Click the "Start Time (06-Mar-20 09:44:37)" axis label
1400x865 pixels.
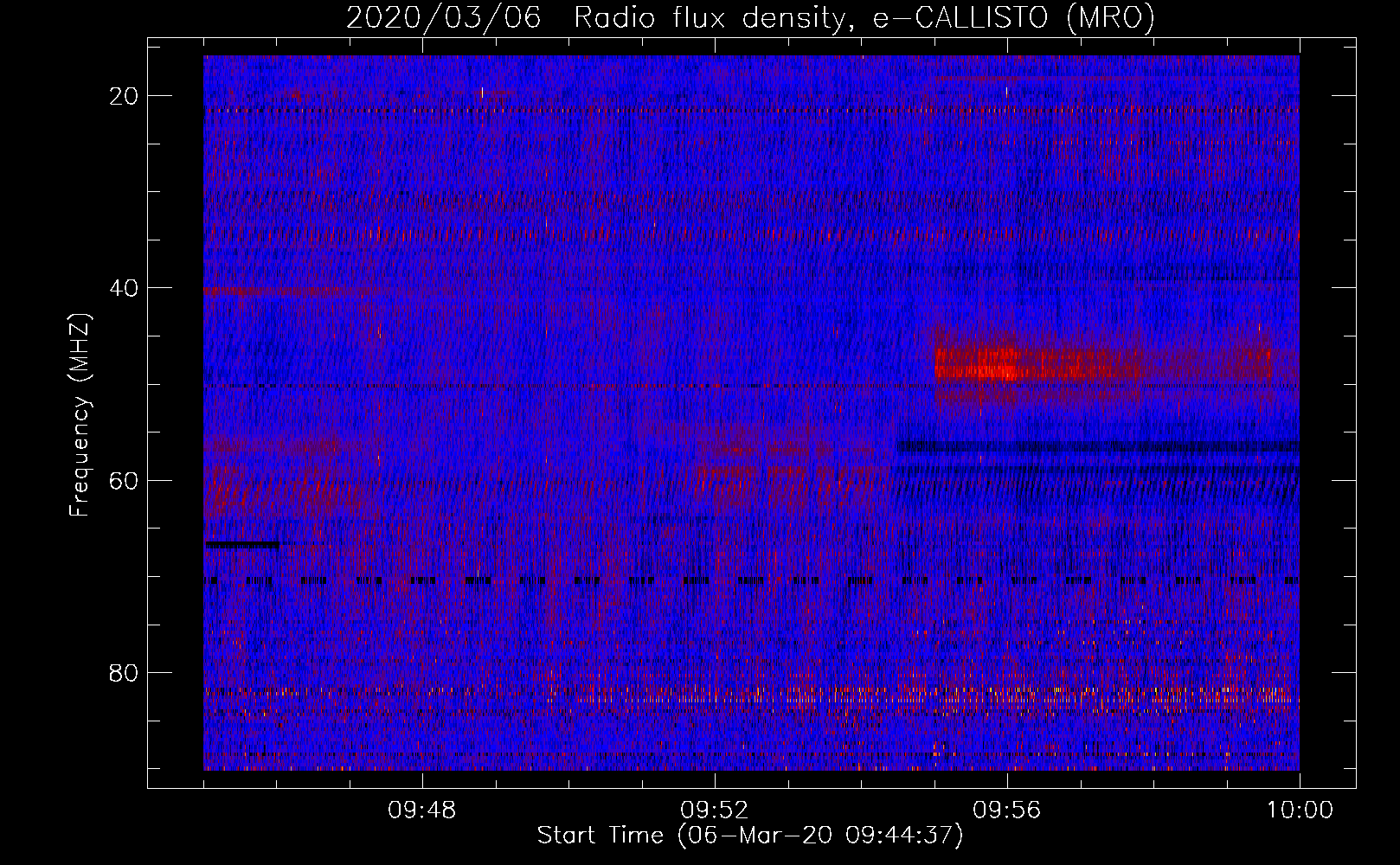tap(750, 836)
